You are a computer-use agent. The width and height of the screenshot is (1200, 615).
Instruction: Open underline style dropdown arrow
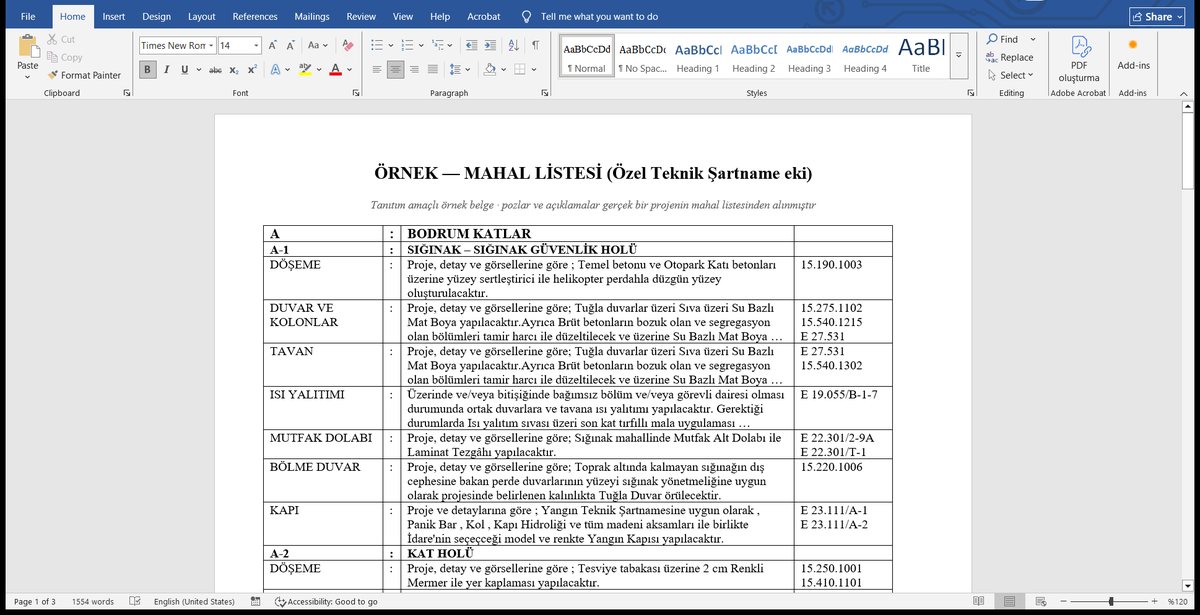(x=197, y=69)
